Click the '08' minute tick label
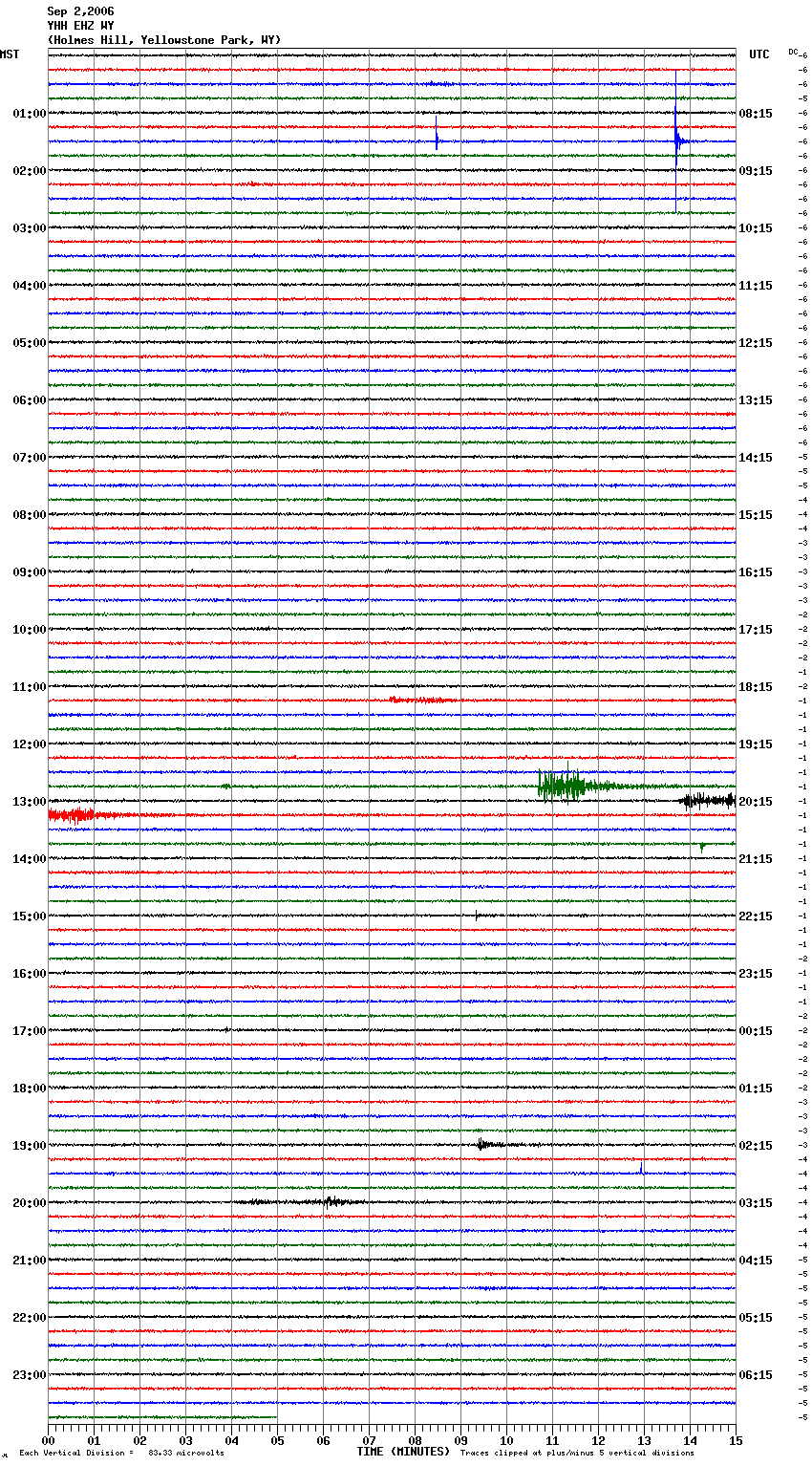 (x=415, y=1440)
